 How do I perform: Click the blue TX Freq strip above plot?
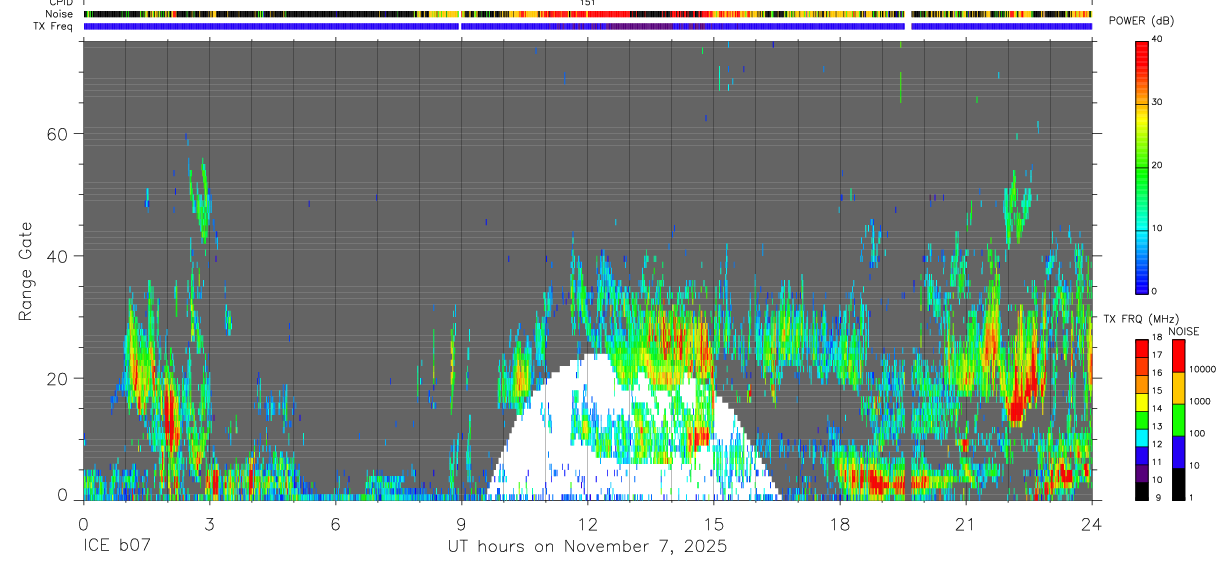coord(587,26)
